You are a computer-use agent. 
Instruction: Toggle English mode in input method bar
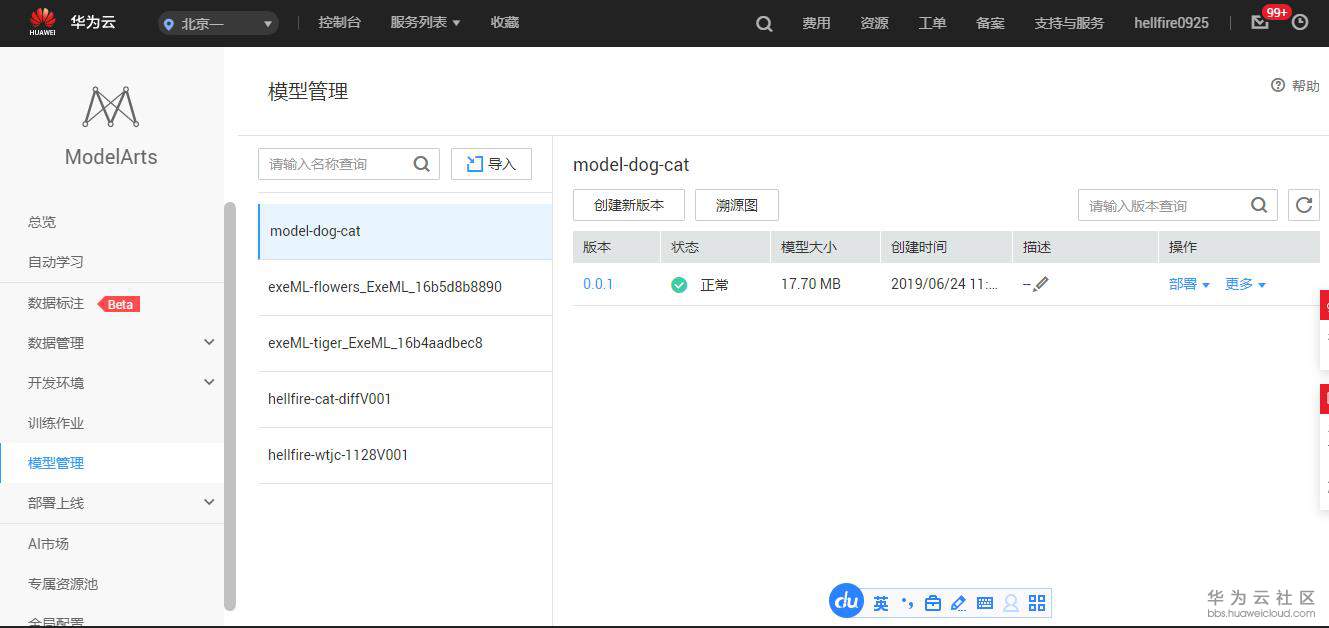tap(880, 603)
